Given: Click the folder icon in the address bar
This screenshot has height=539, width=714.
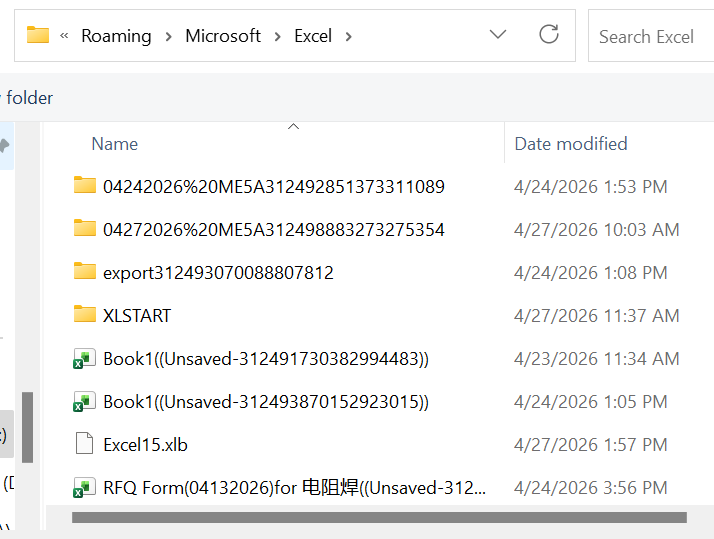Looking at the screenshot, I should tap(38, 35).
